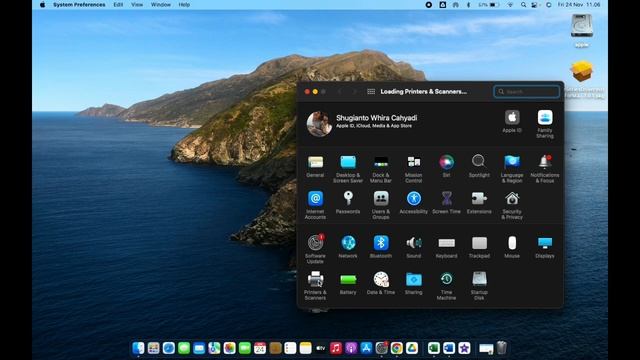Viewport: 640px width, 360px height.
Task: Open Google Chrome from the Dock
Action: coord(396,348)
